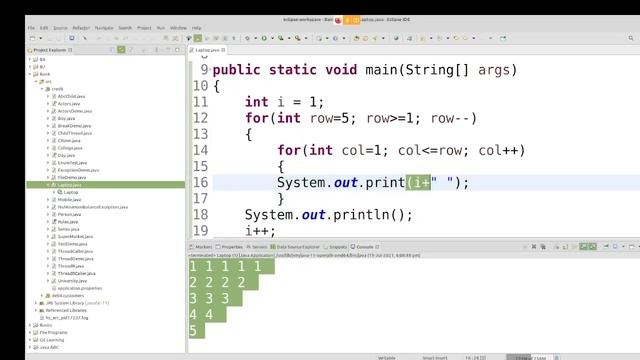Image resolution: width=640 pixels, height=360 pixels.
Task: Click Collapse All in Project Explorer toolbar
Action: click(x=113, y=50)
